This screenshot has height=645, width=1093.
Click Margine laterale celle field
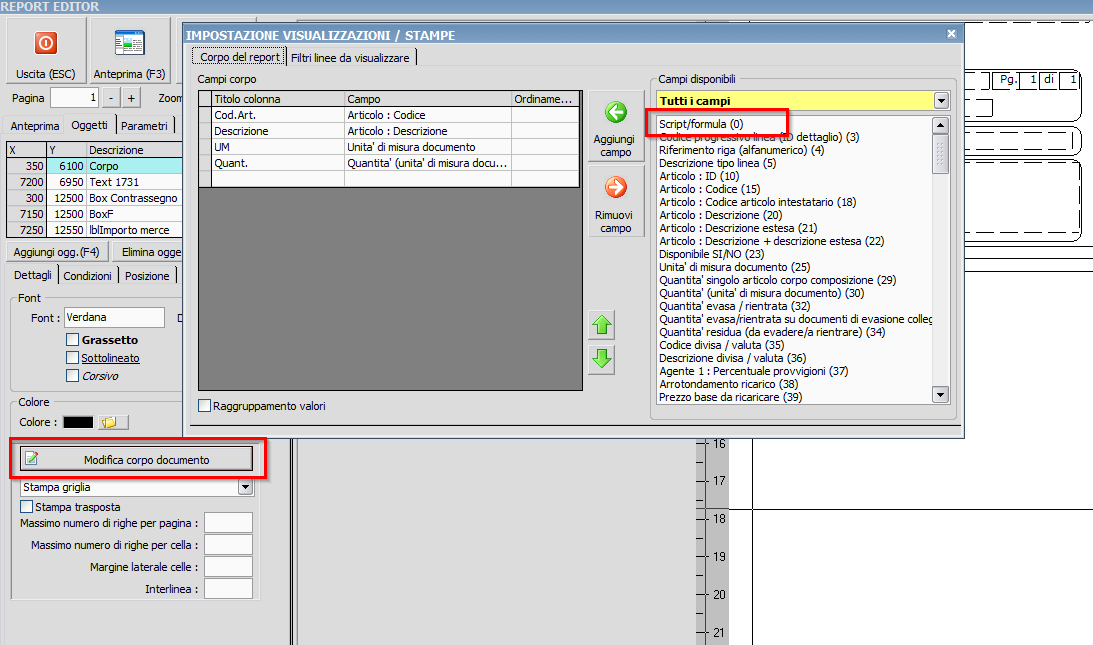228,567
